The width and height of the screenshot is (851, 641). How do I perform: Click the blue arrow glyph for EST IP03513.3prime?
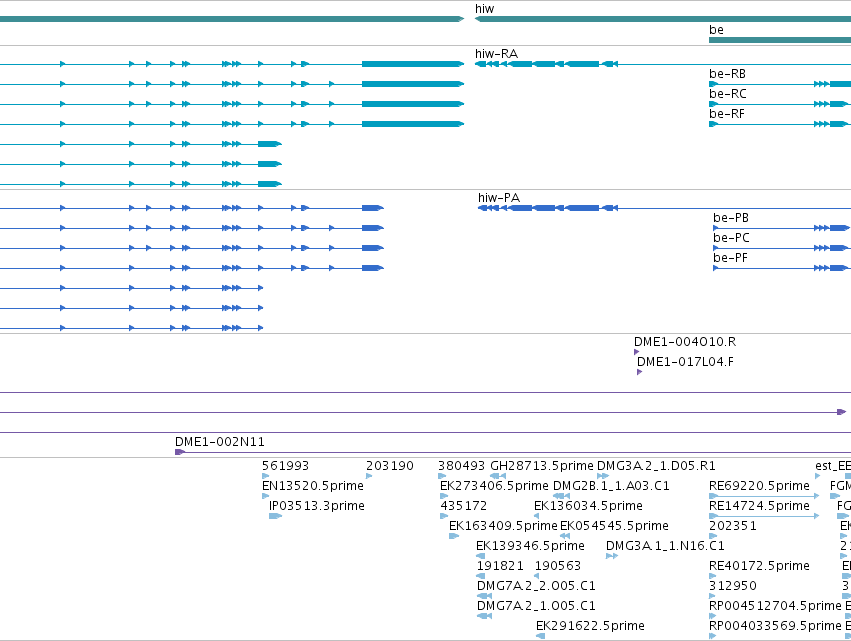pyautogui.click(x=275, y=516)
